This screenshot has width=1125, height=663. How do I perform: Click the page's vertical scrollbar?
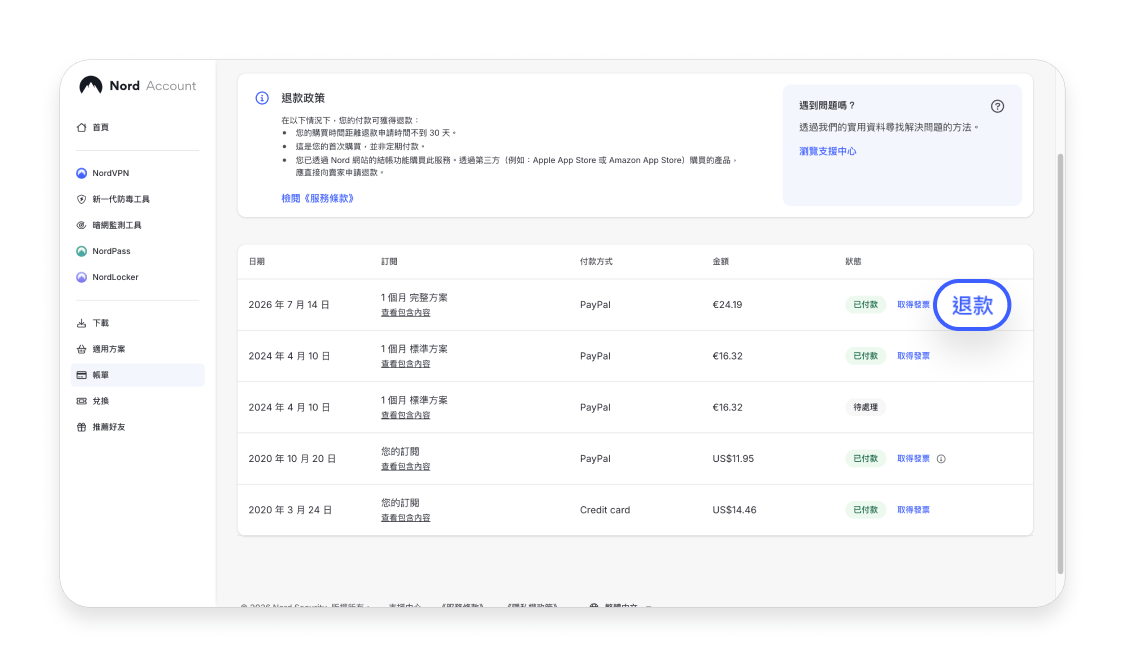(x=1060, y=363)
